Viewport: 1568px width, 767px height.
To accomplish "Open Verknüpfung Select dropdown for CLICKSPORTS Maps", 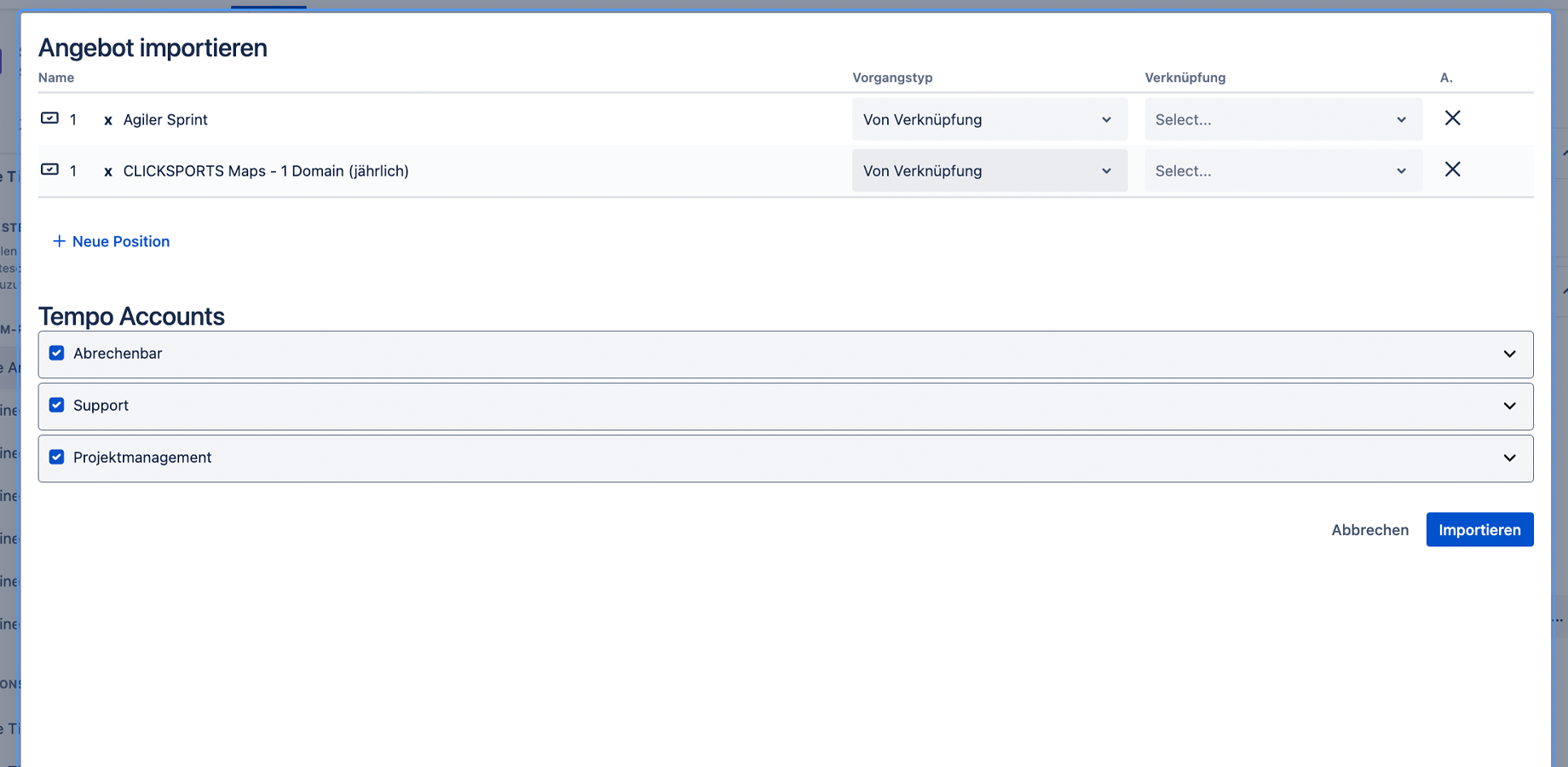I will point(1283,170).
